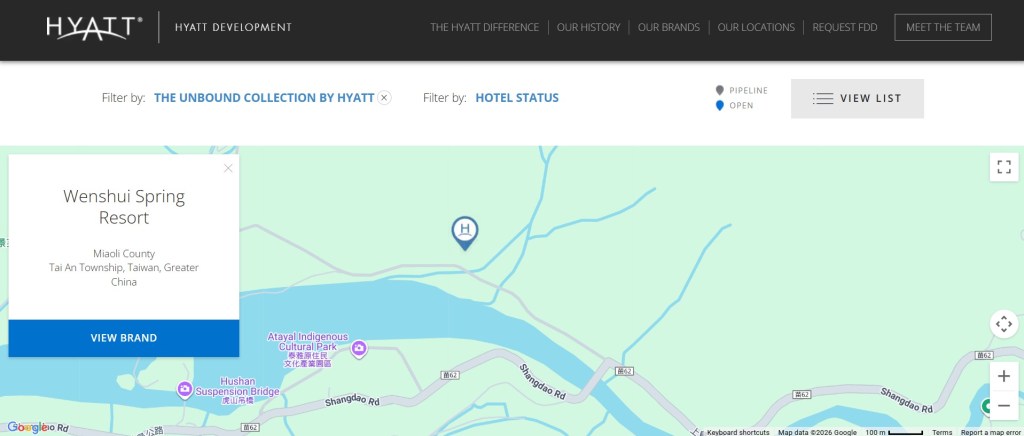Click Meet The Team button

coord(943,28)
